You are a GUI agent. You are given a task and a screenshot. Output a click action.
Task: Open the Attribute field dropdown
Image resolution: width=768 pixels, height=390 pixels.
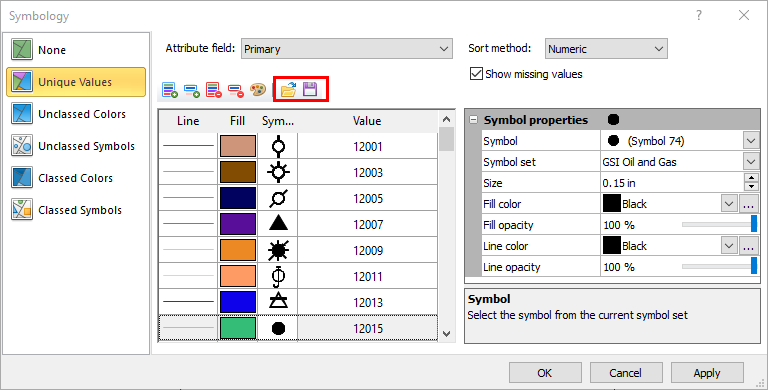point(347,49)
